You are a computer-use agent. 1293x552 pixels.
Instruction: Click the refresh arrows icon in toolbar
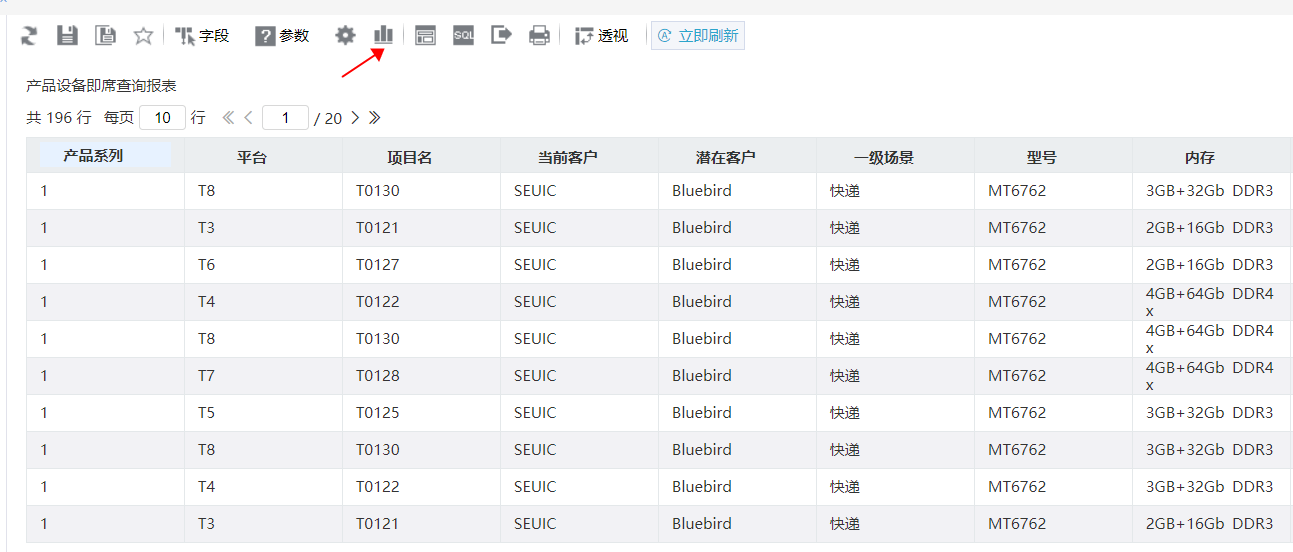(x=29, y=36)
